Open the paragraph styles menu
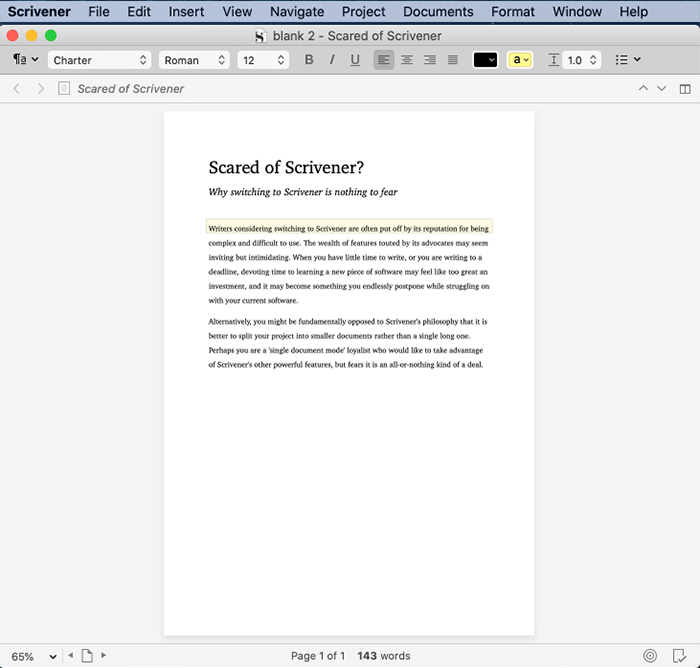 [x=25, y=59]
